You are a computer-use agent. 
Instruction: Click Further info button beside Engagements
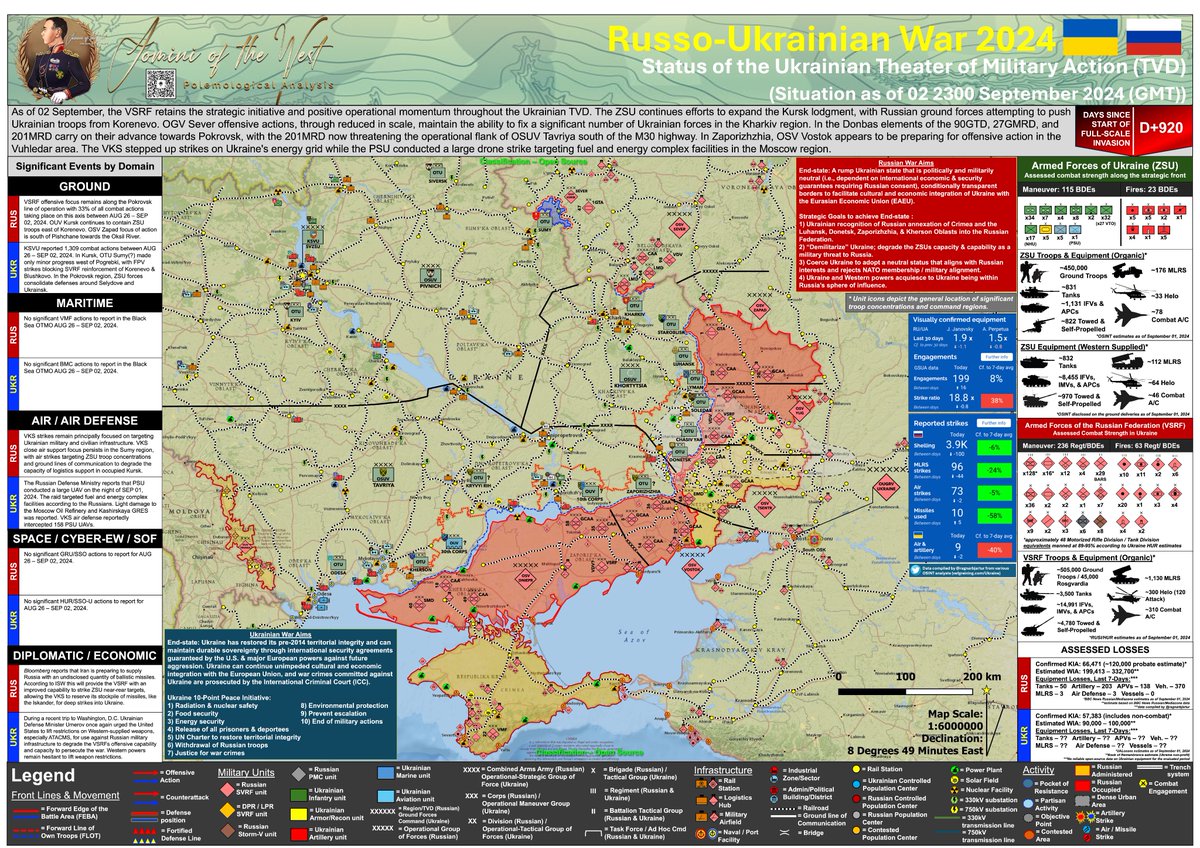coord(997,355)
